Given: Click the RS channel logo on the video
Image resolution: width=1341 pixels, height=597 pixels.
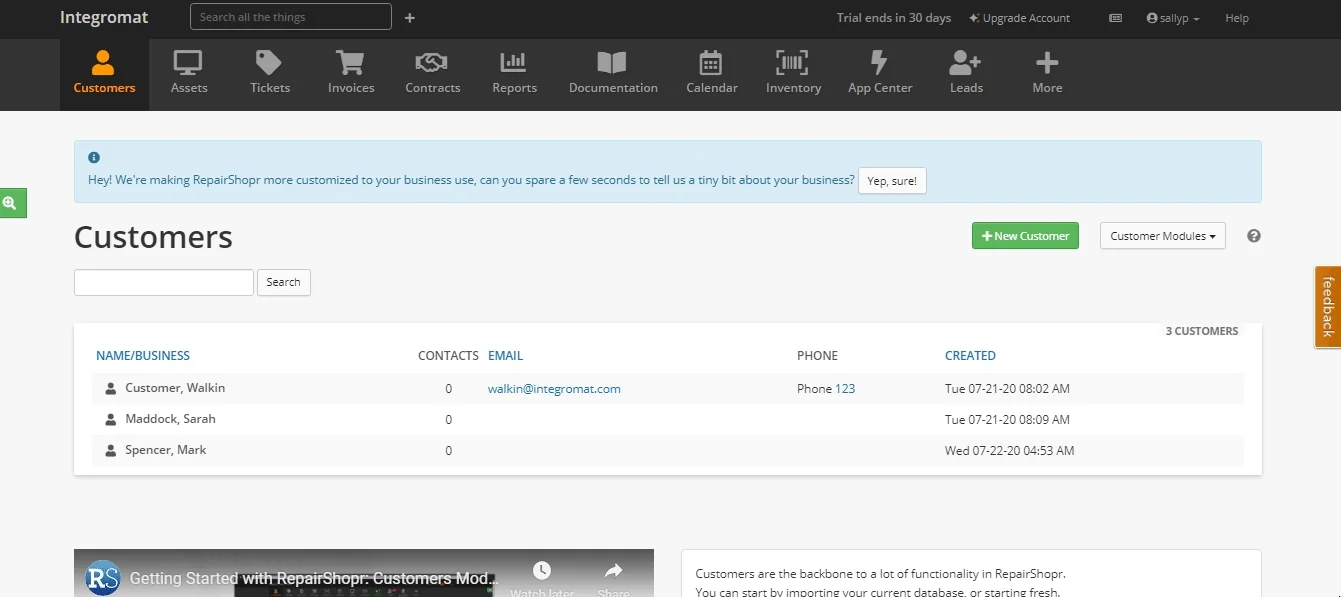Looking at the screenshot, I should coord(104,578).
